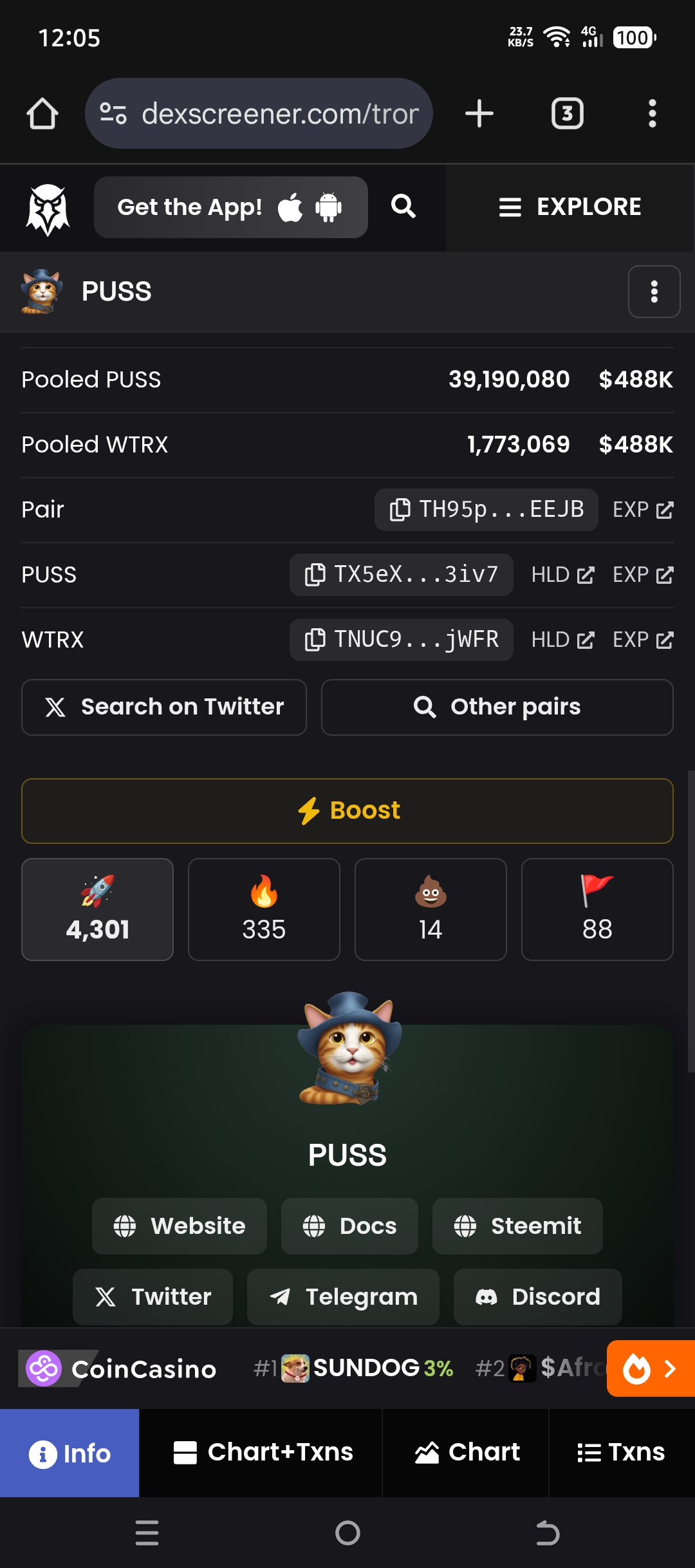The image size is (695, 1568).
Task: Open the browser home icon
Action: [x=42, y=114]
